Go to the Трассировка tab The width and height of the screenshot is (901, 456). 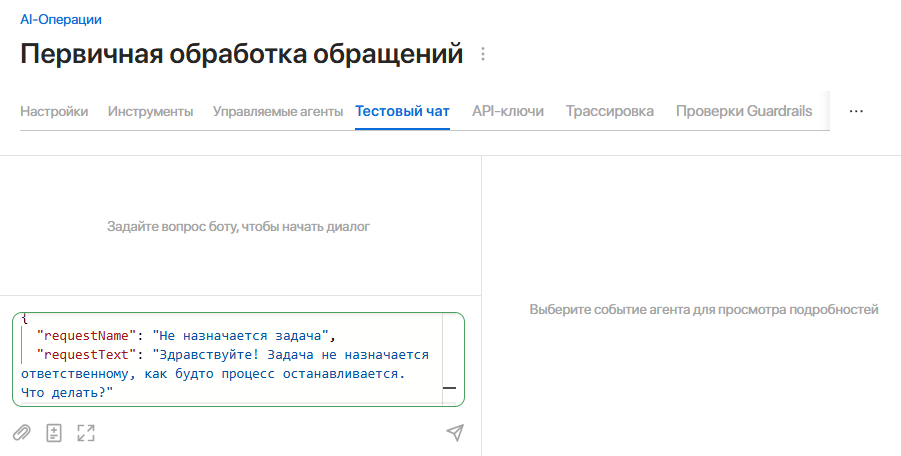coord(610,111)
